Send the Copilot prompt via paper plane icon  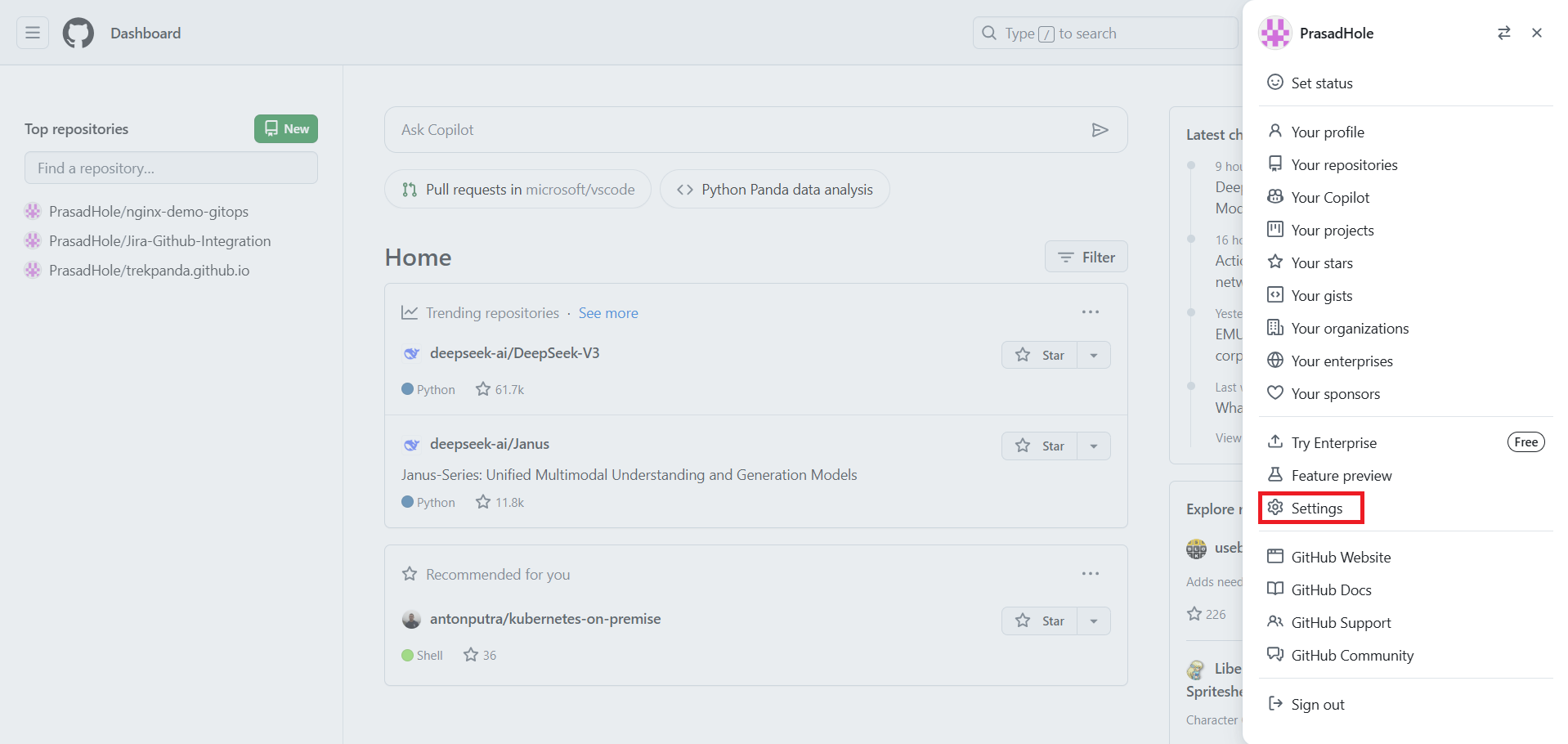point(1100,129)
